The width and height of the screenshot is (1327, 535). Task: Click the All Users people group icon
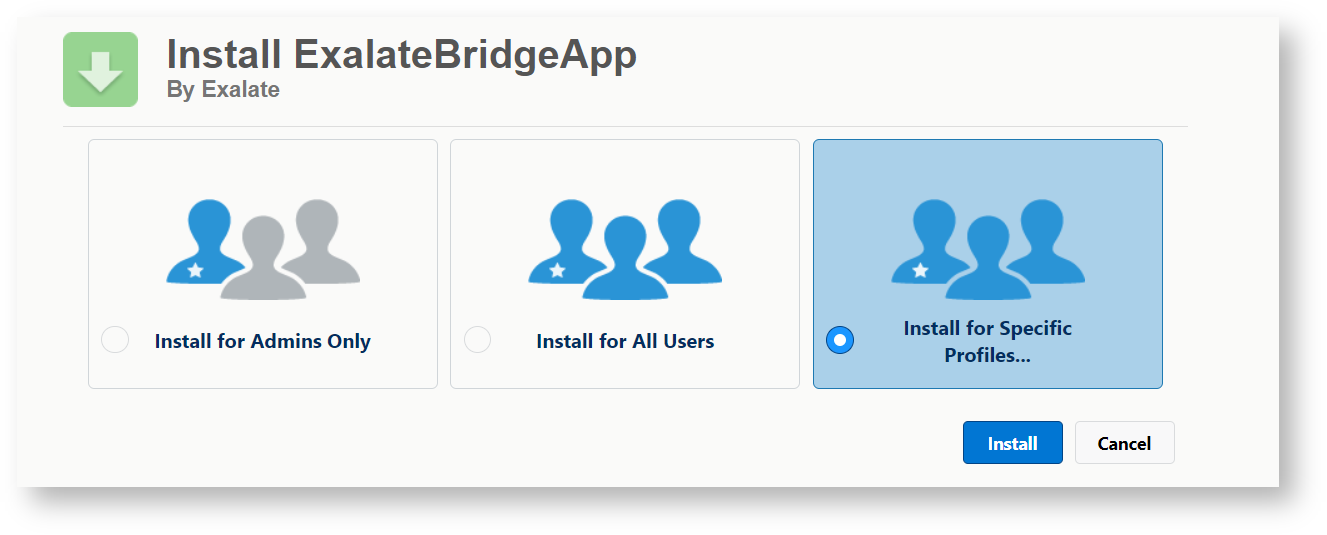[625, 248]
